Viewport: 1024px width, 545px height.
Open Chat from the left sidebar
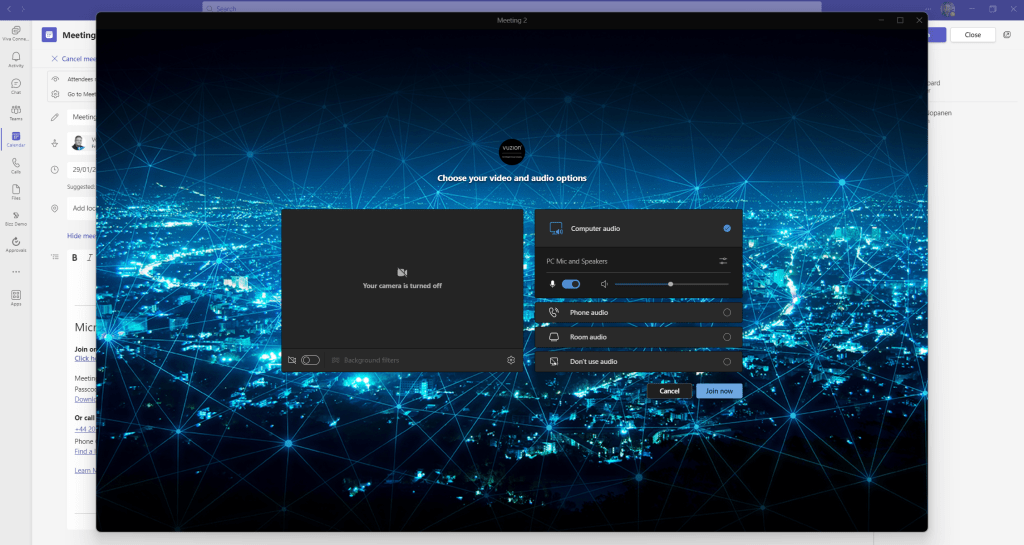tap(16, 85)
